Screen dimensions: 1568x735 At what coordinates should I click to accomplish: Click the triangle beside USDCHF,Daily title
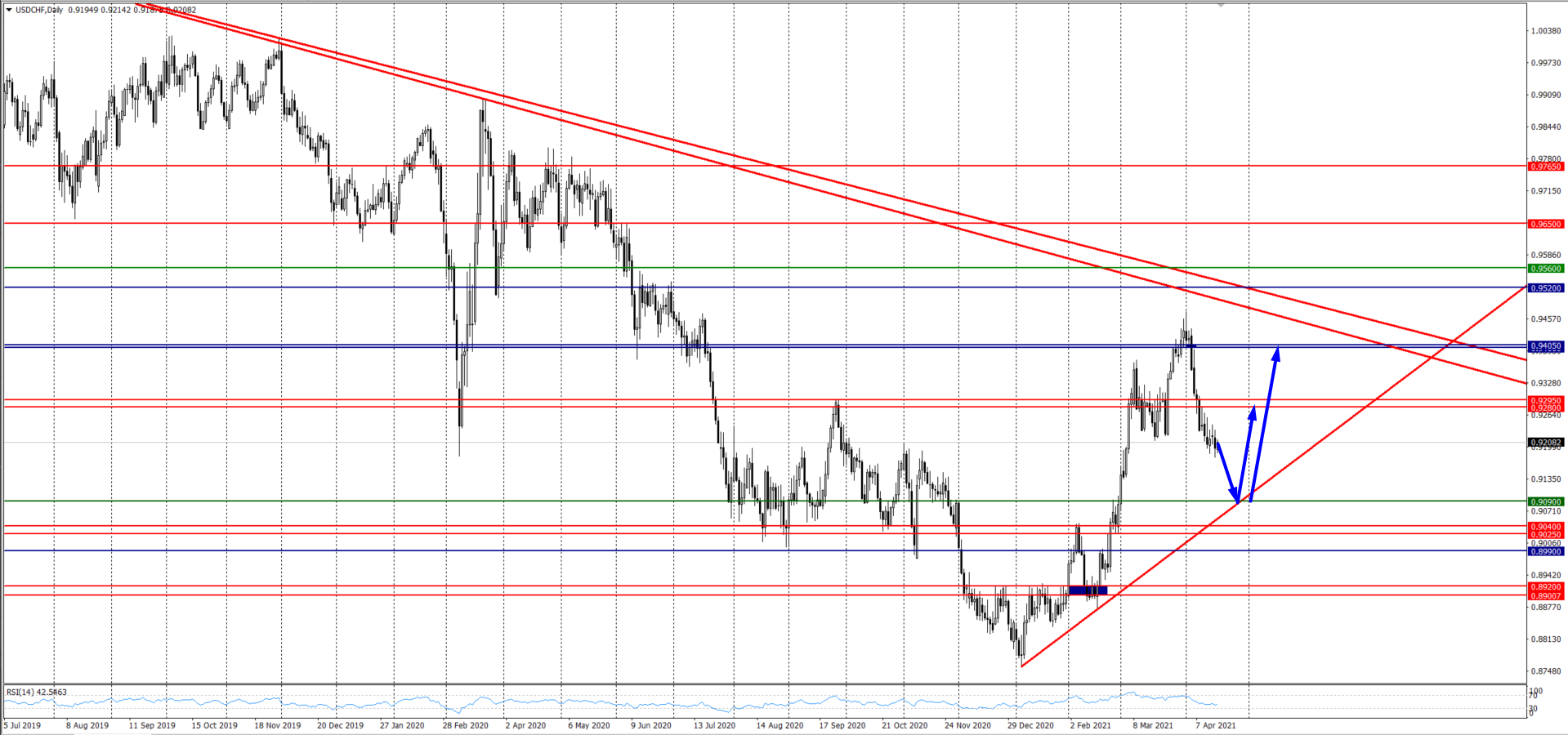9,10
